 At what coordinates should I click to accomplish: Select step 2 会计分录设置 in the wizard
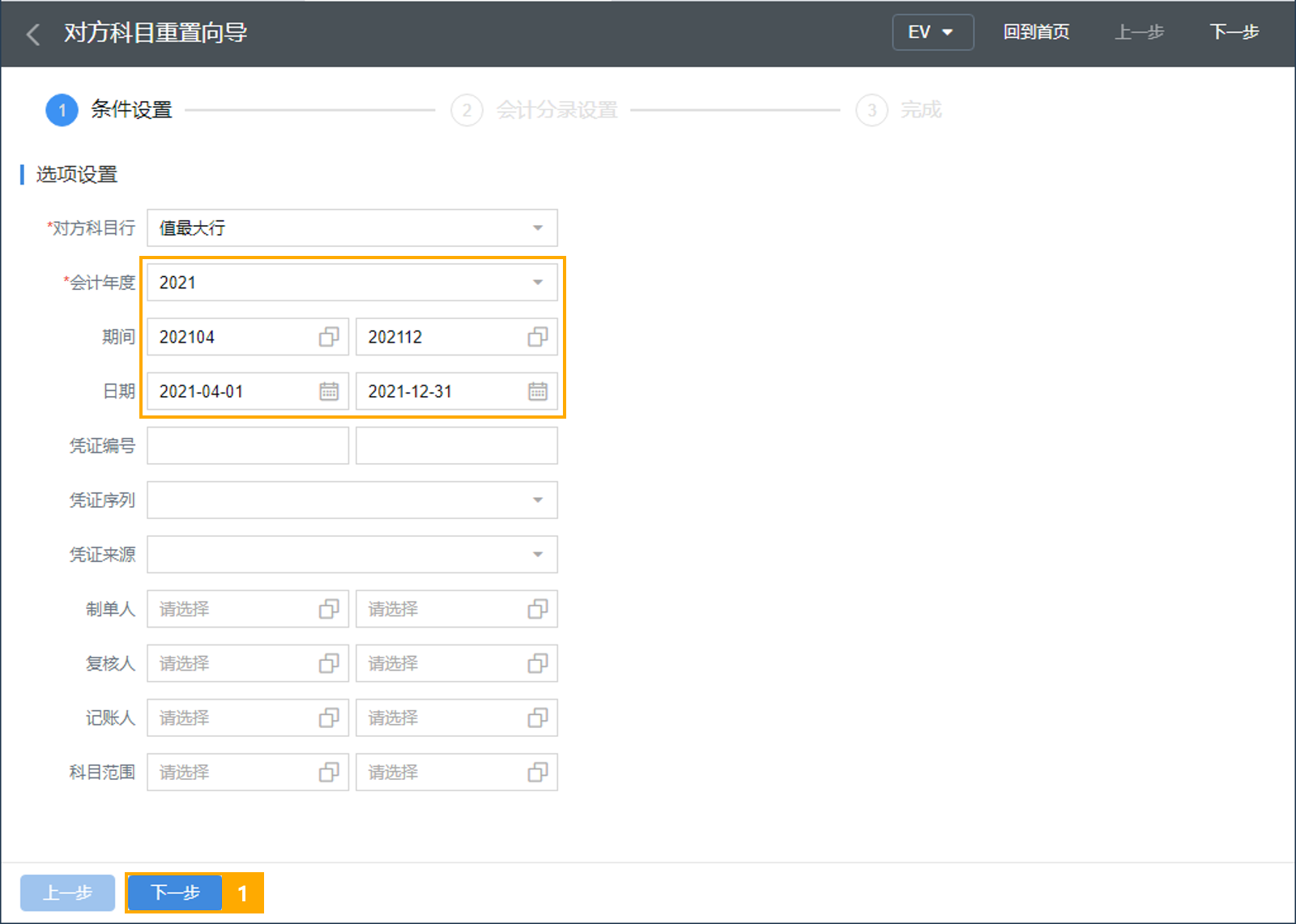coord(535,110)
